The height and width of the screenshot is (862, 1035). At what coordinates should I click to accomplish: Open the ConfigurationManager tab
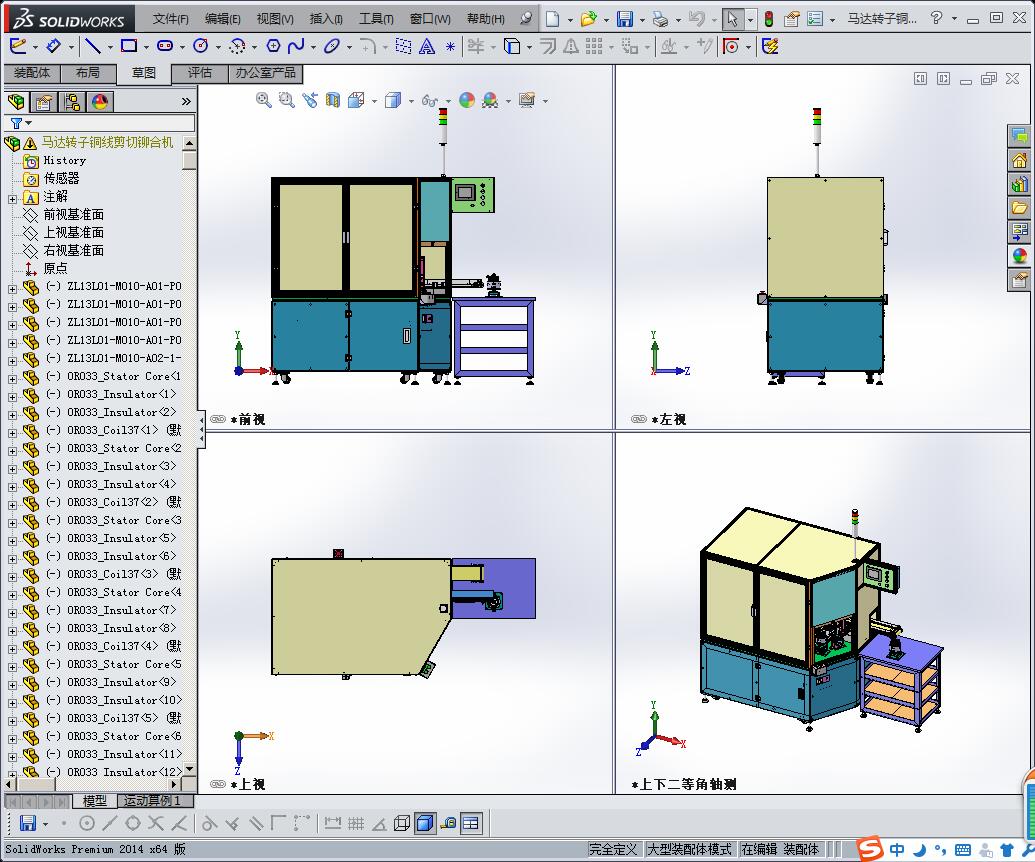point(72,102)
